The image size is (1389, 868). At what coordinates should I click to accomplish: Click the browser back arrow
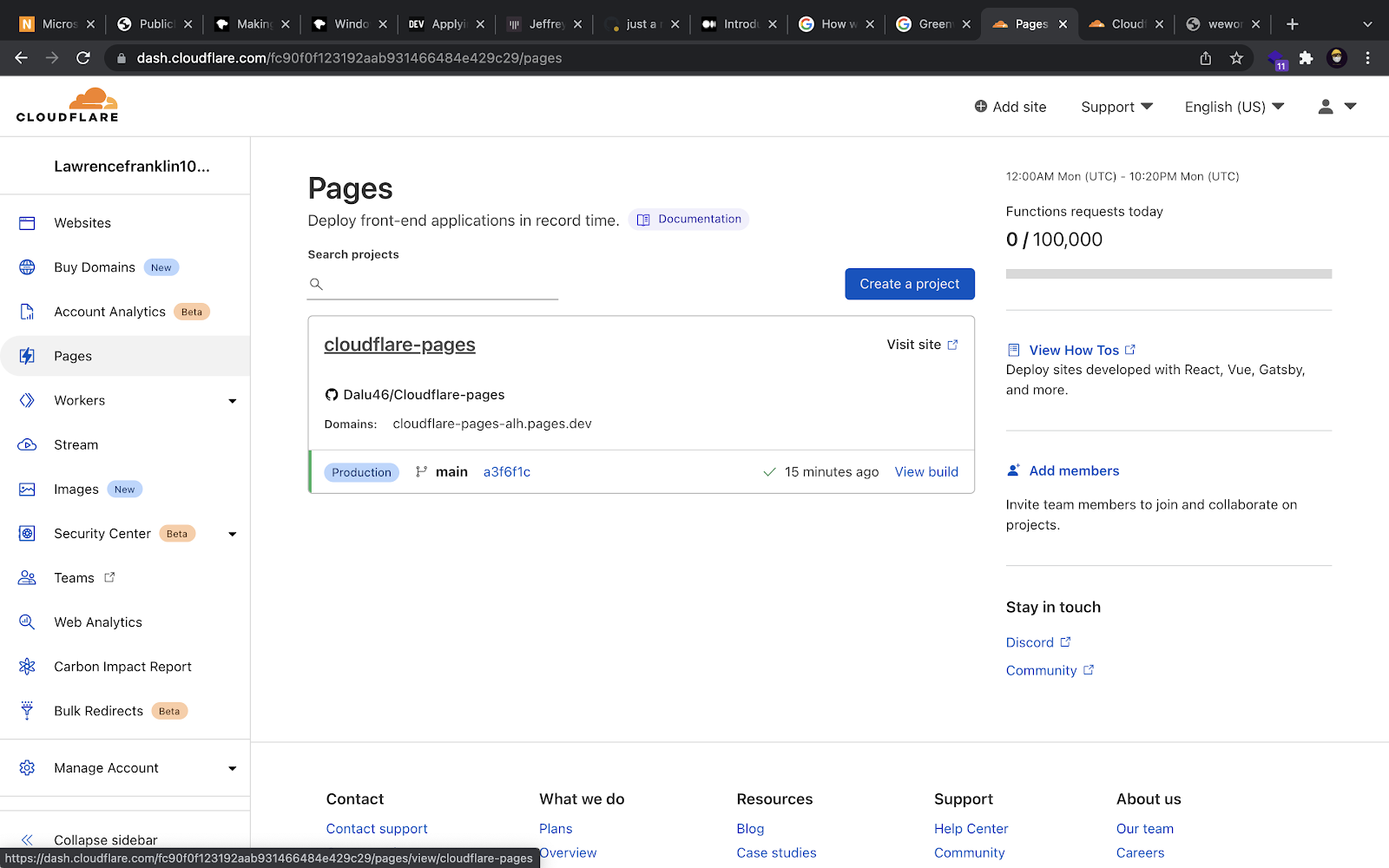click(x=22, y=58)
